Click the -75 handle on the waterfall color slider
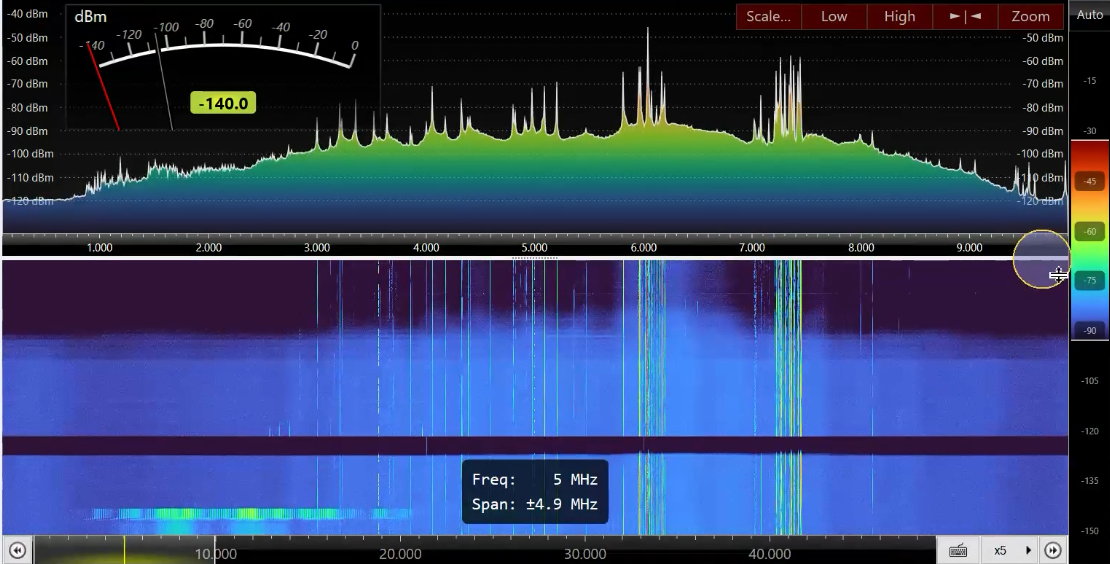 pos(1089,281)
